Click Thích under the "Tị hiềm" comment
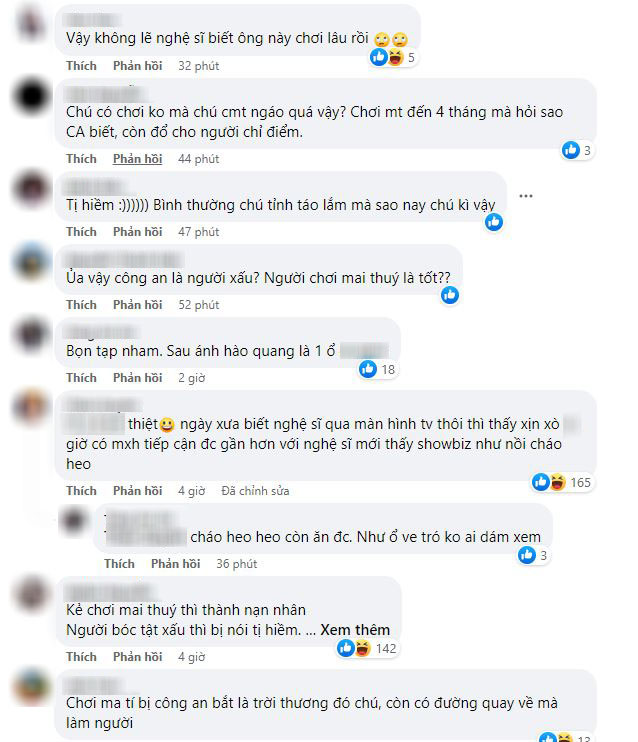This screenshot has height=742, width=638. (81, 231)
